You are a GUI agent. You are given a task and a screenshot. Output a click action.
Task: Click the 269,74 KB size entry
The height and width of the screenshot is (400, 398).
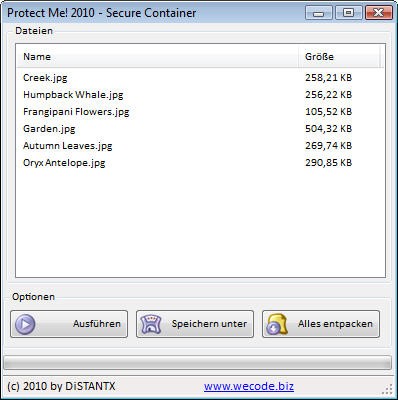pyautogui.click(x=328, y=146)
